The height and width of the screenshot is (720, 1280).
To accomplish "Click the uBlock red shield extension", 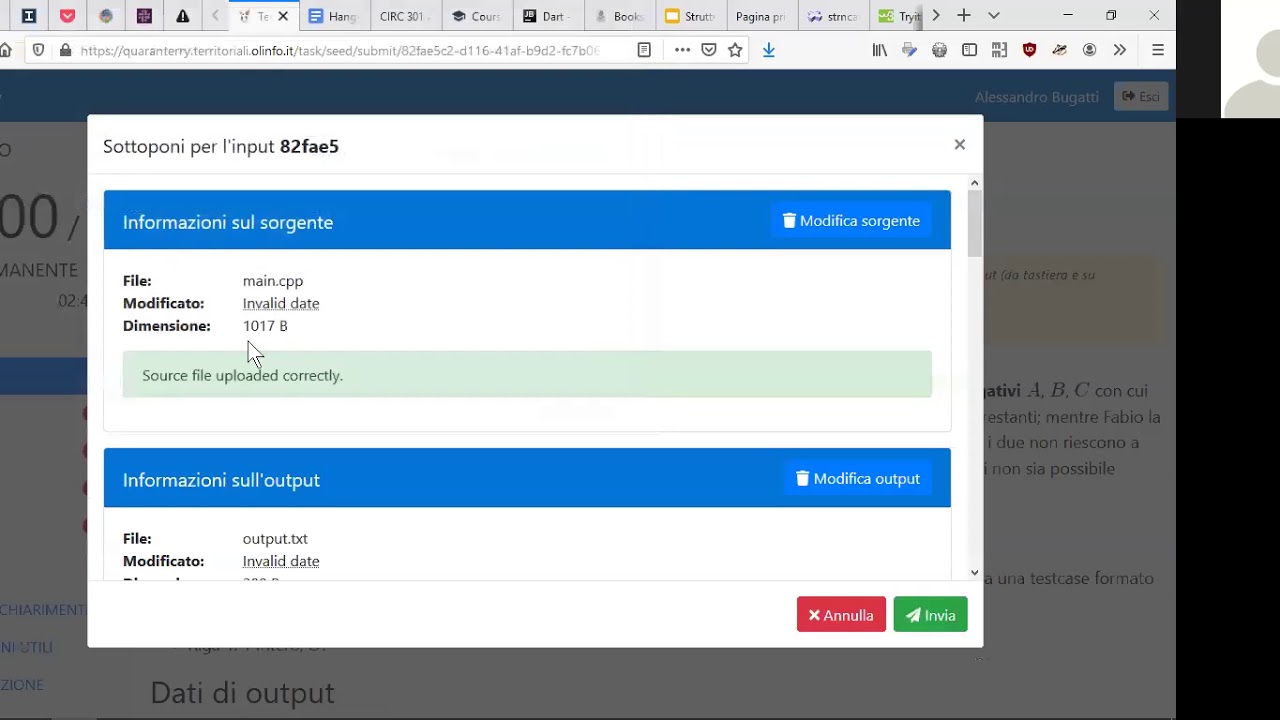I will [x=1029, y=50].
